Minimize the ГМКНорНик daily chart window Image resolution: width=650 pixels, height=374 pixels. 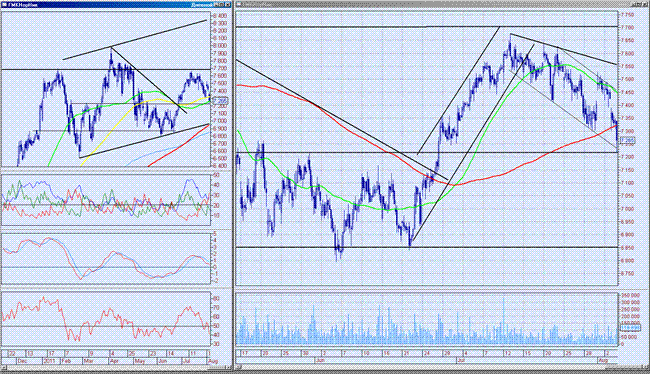216,5
